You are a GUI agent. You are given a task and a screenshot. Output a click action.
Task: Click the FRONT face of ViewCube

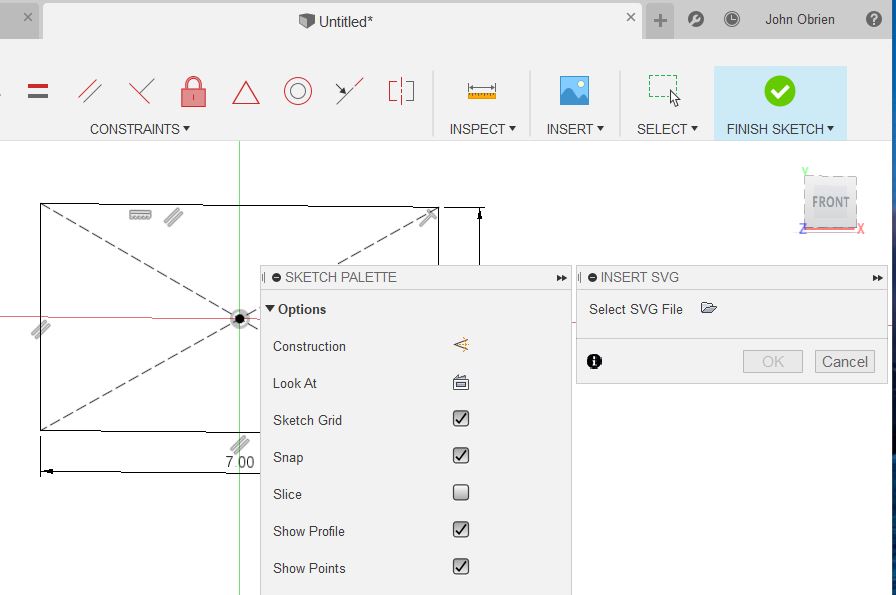(x=830, y=202)
